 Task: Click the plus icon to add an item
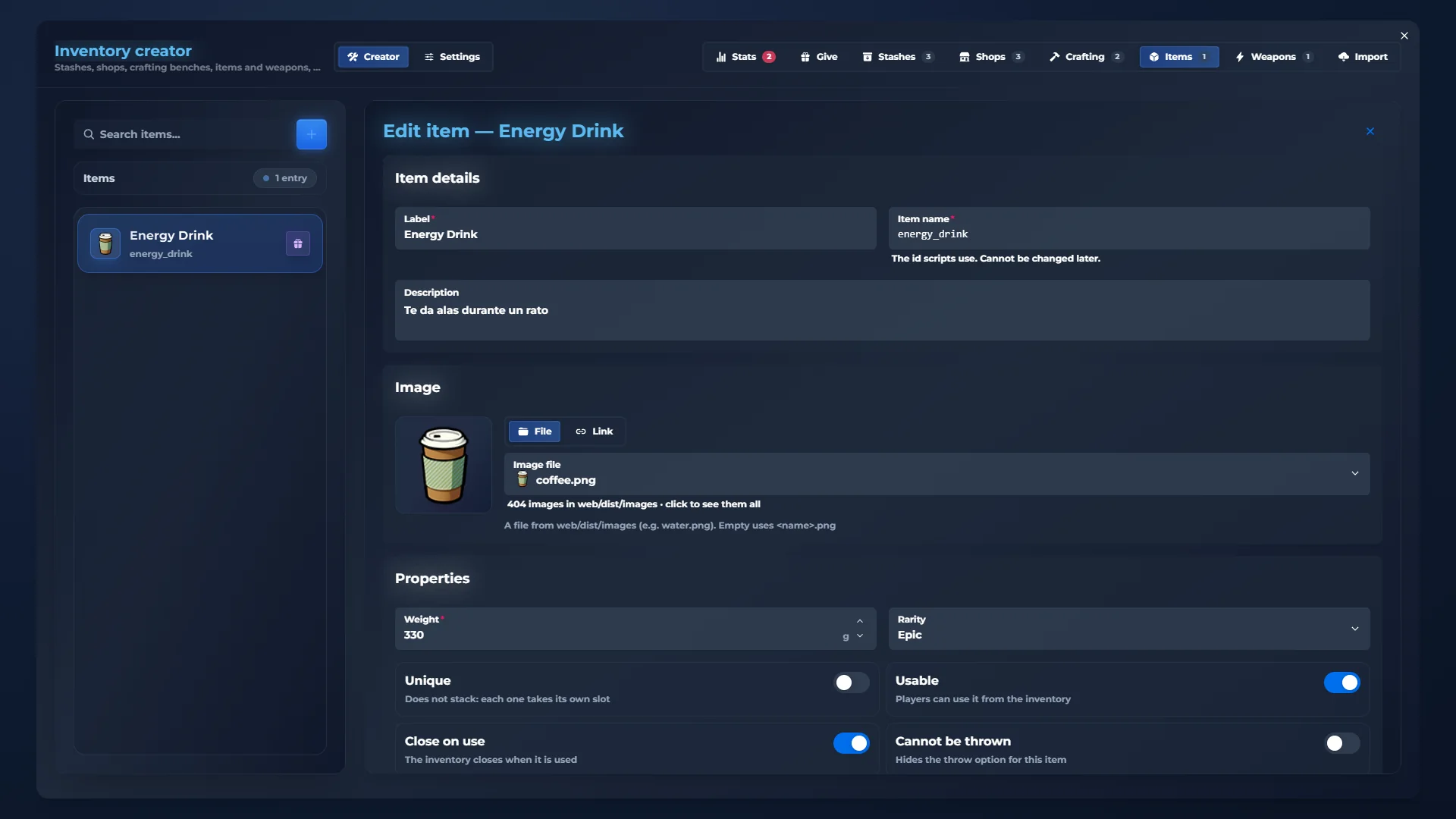[x=311, y=134]
